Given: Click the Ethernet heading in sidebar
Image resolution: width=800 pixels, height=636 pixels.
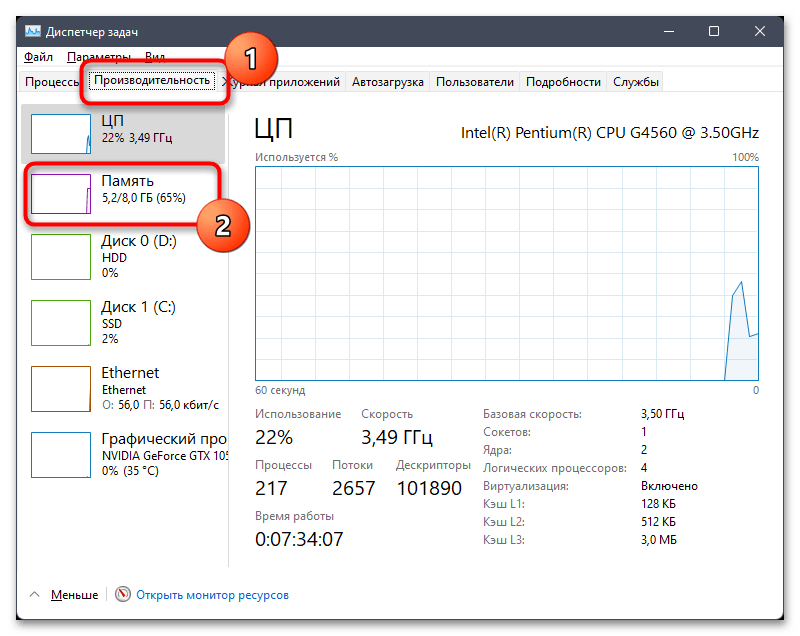Looking at the screenshot, I should (130, 372).
